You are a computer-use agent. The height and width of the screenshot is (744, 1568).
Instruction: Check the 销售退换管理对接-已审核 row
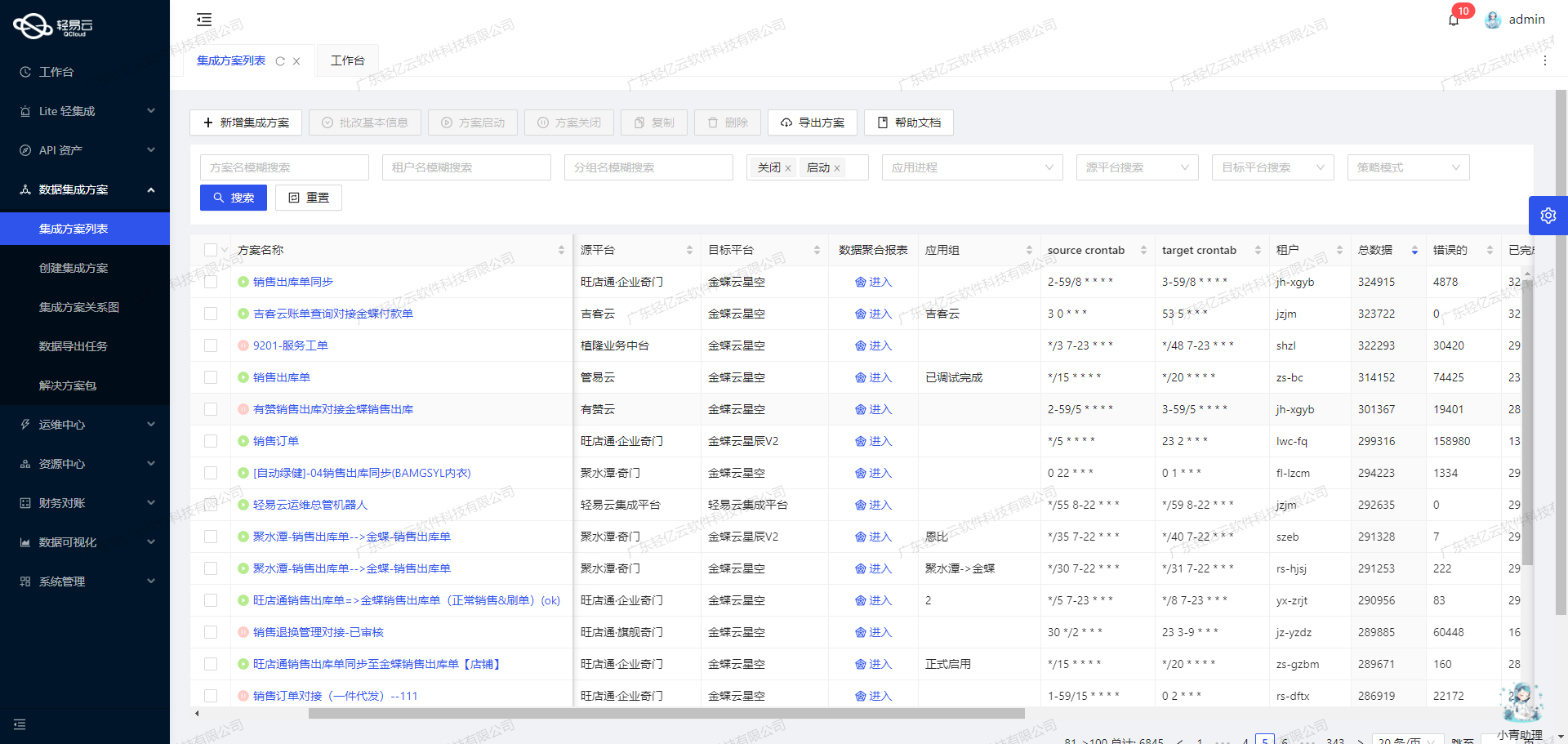point(211,632)
